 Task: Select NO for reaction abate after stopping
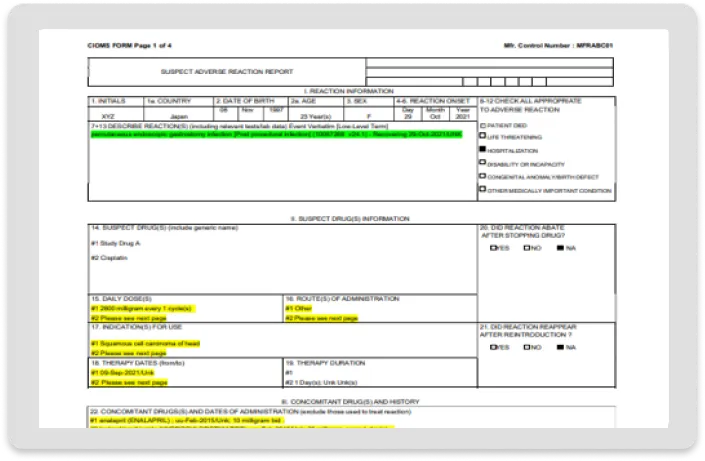tap(526, 248)
